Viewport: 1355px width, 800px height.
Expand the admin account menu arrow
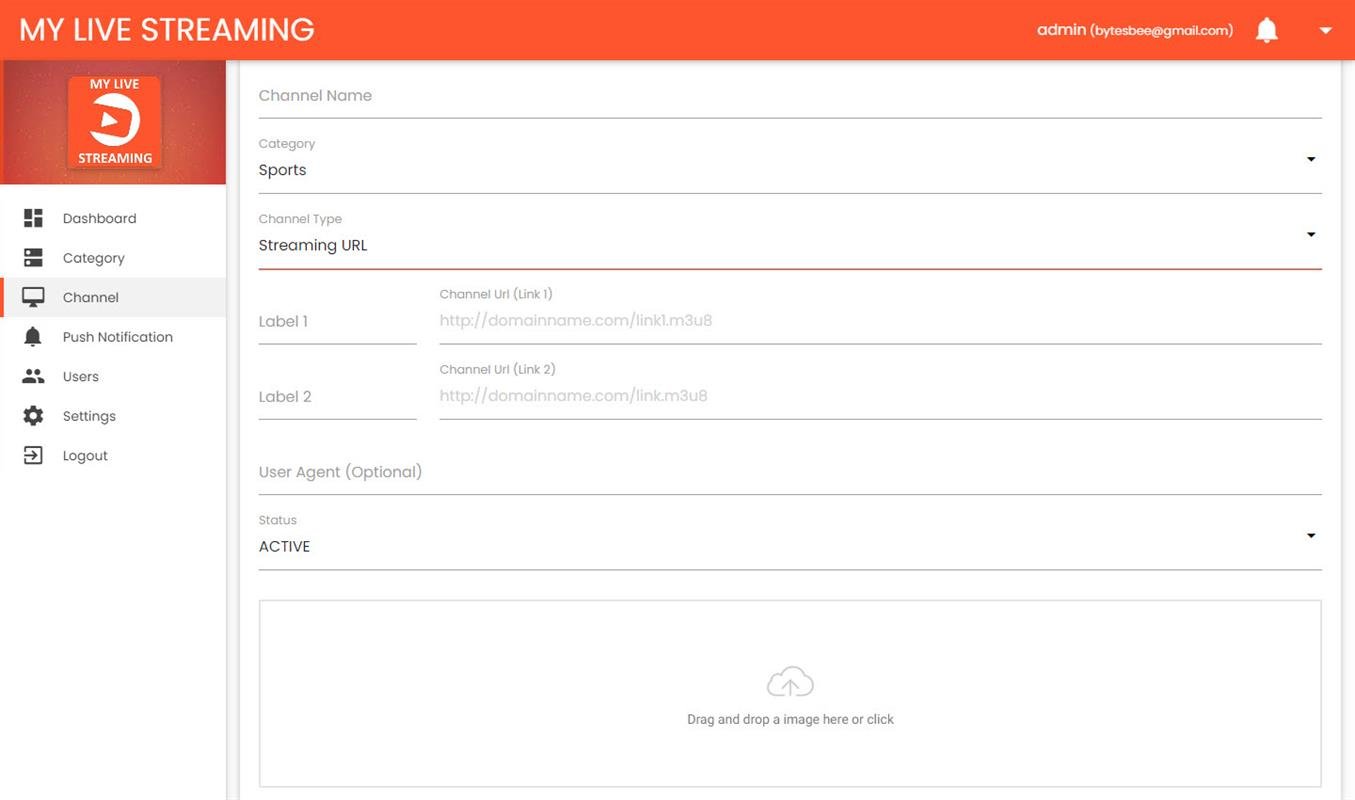1325,31
